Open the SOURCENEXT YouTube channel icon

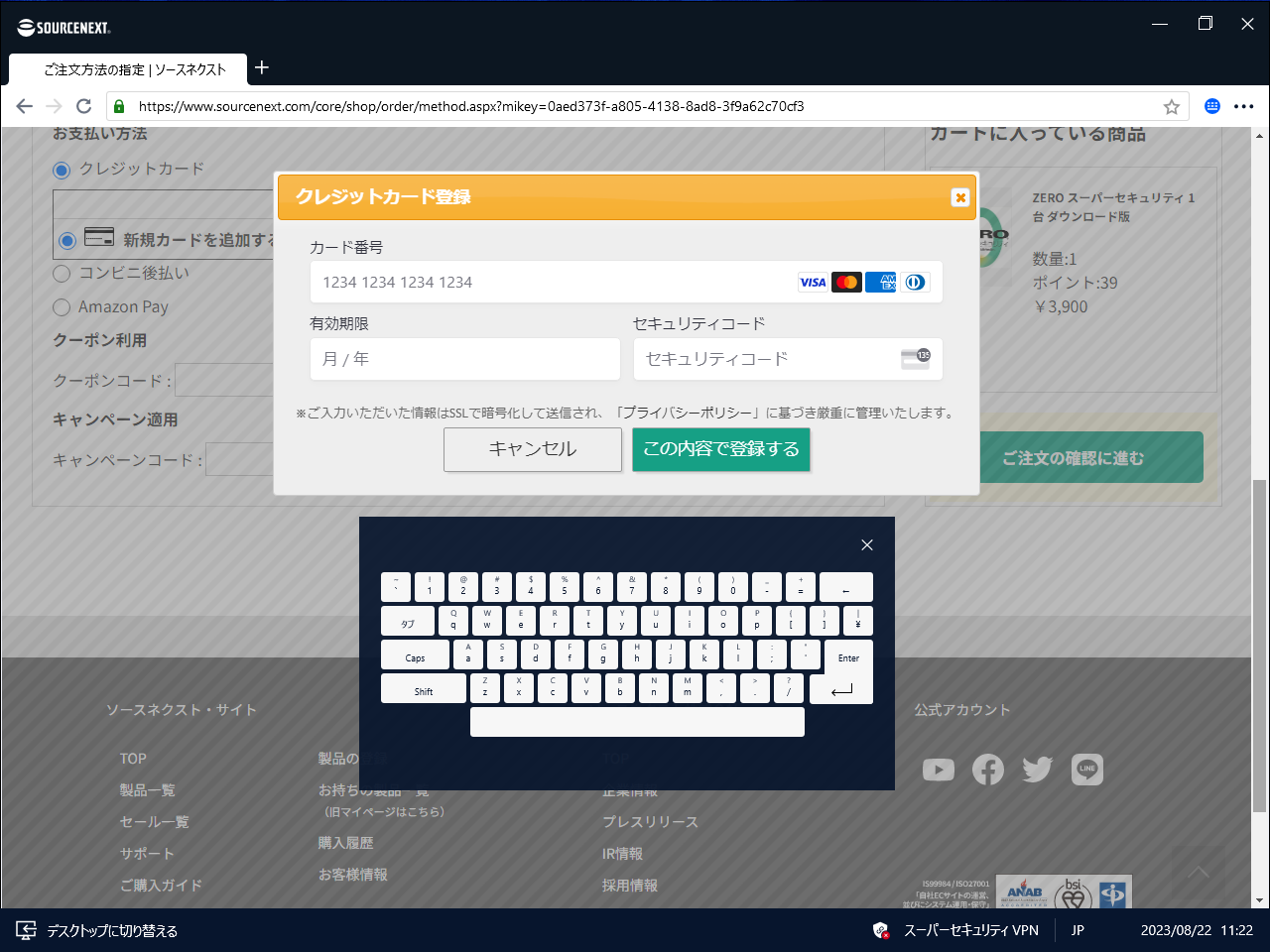click(939, 769)
